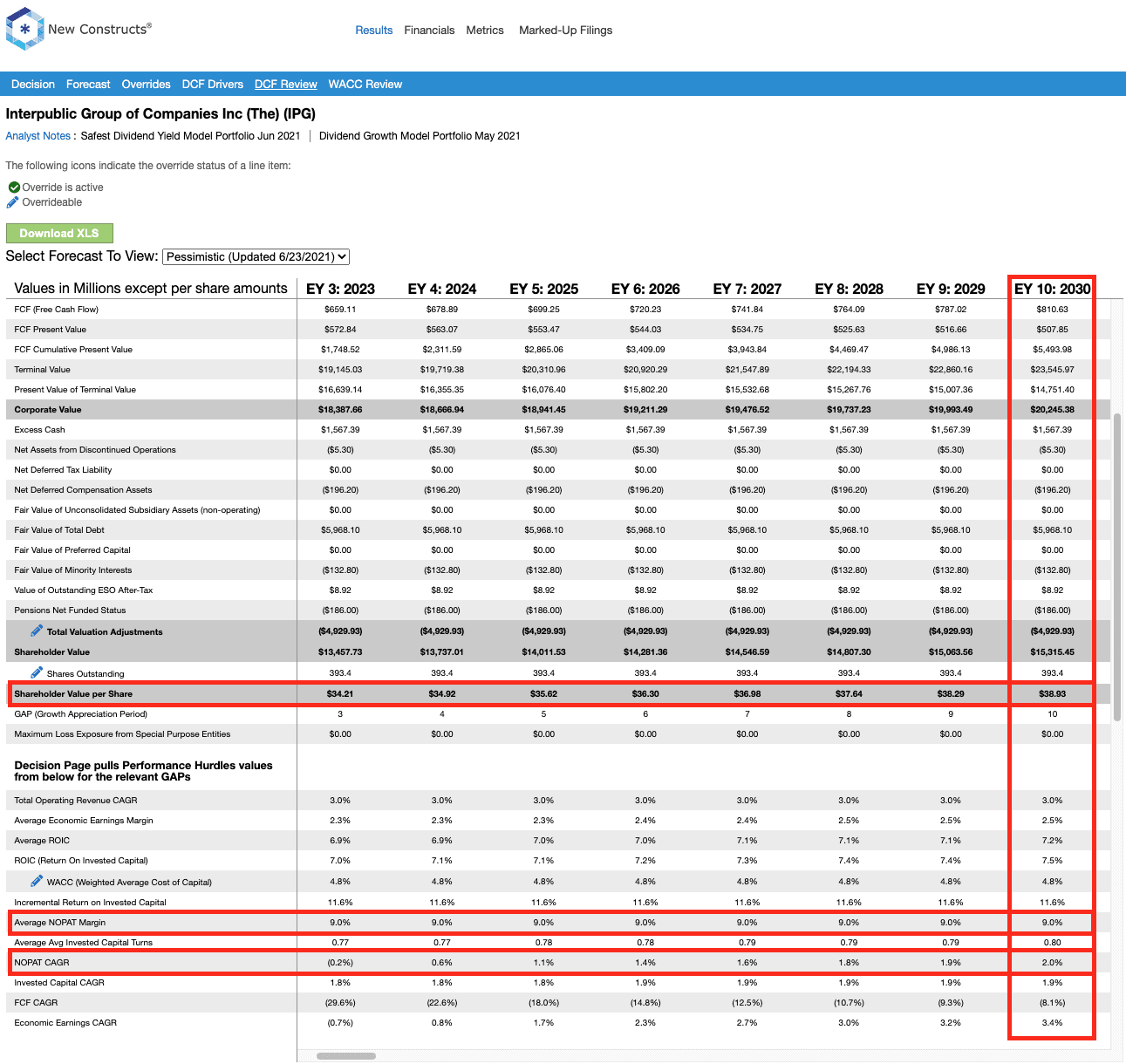Click the 0.80 Invested Capital Turns cell
This screenshot has height=1064, width=1126.
click(x=1053, y=943)
